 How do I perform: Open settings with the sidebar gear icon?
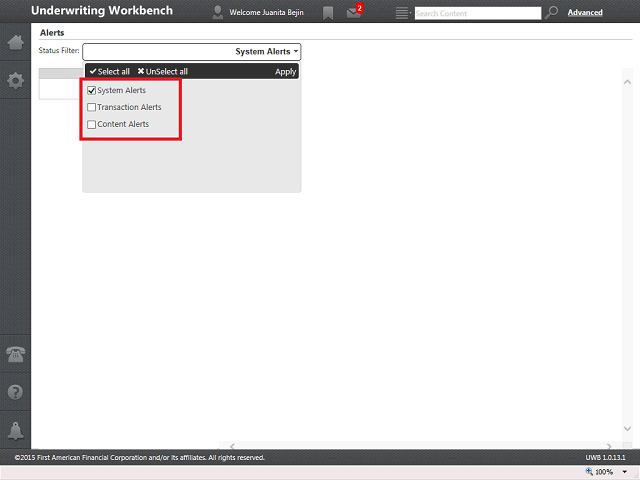coord(16,80)
